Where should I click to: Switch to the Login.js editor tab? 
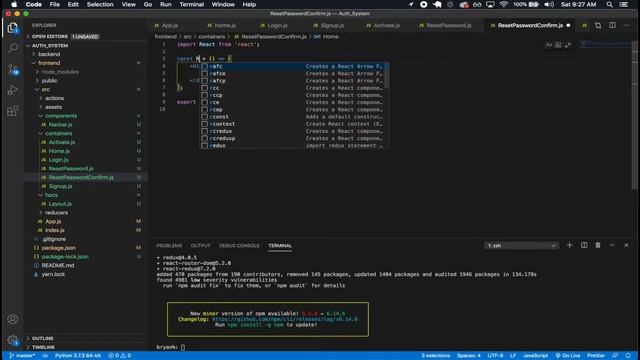click(278, 25)
